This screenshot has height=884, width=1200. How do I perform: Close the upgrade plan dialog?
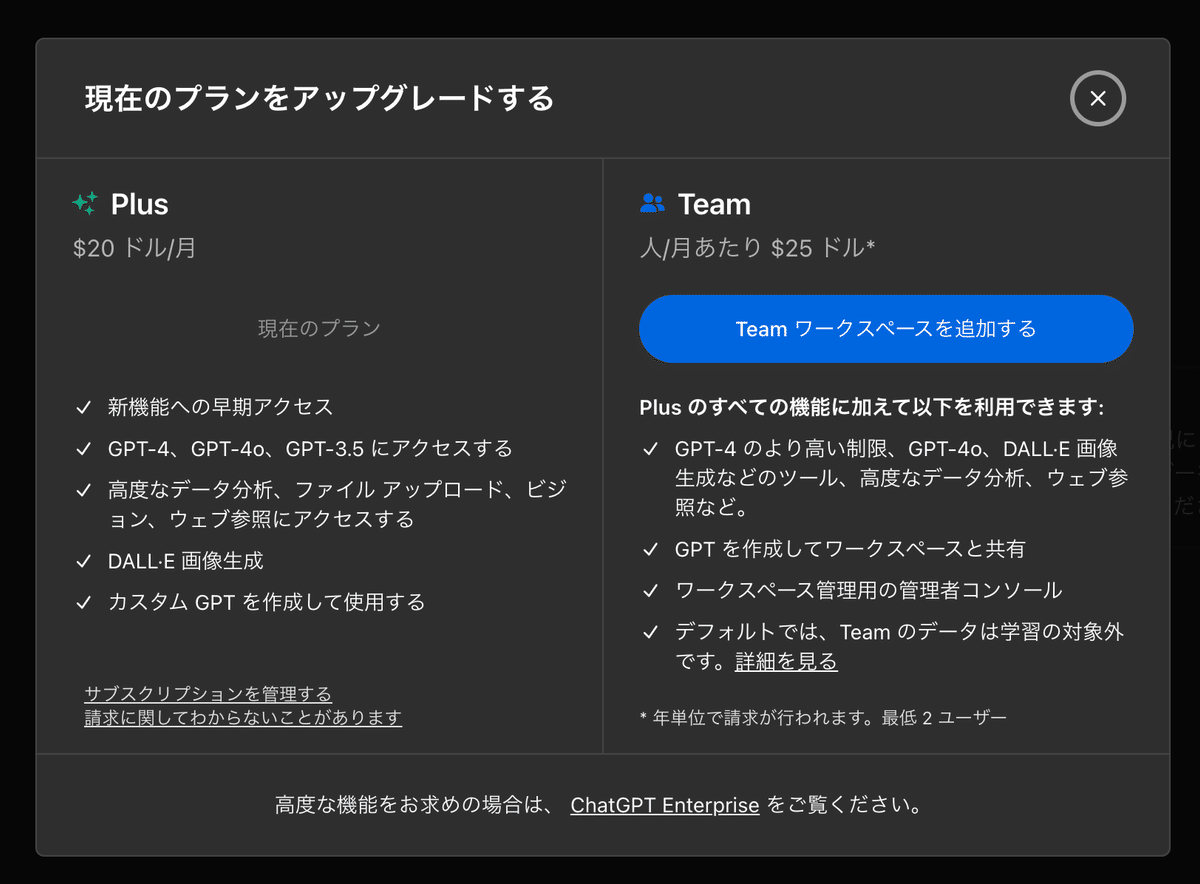1098,98
